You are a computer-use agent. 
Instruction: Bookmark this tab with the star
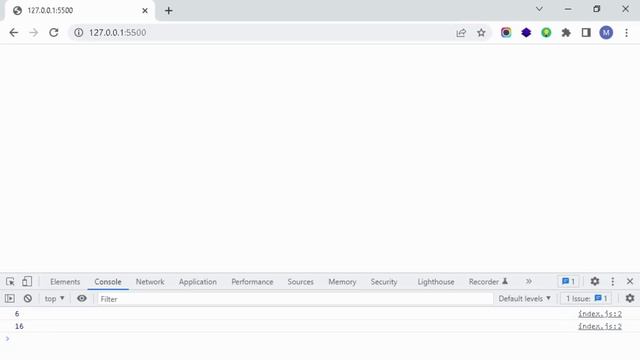[x=481, y=33]
